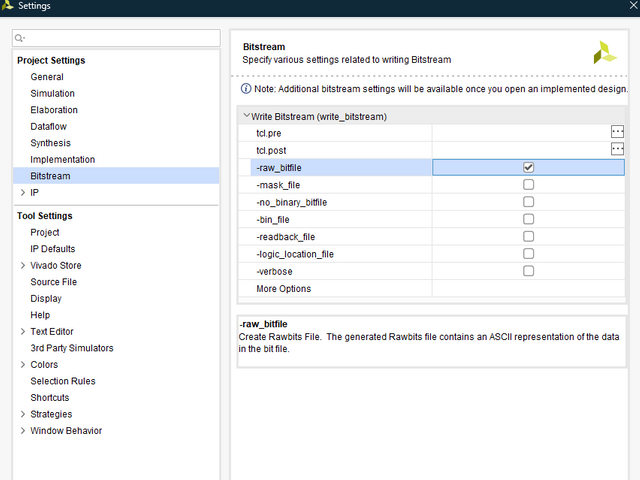Check the -readback_file option
The image size is (640, 480).
pos(528,237)
